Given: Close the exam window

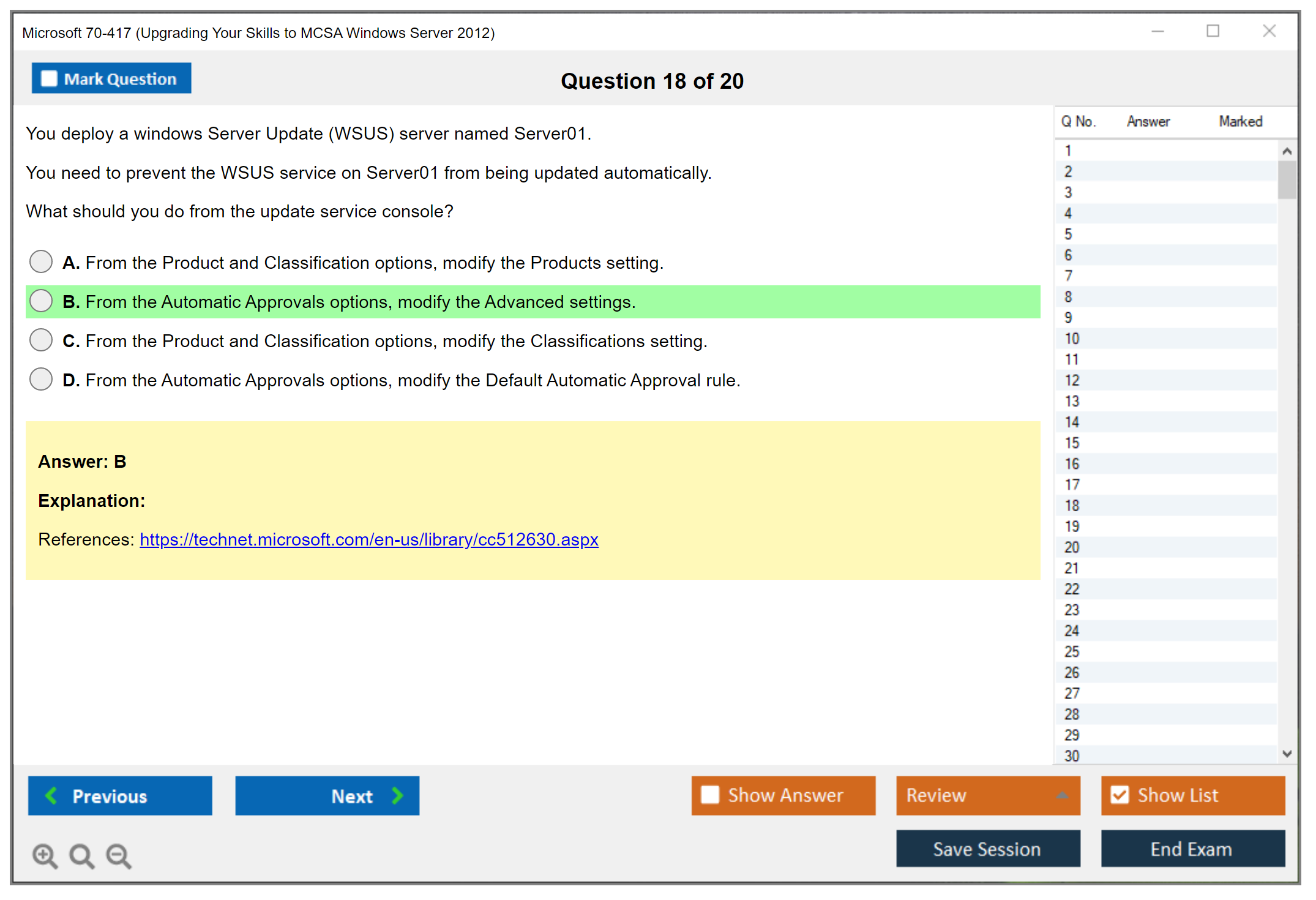Looking at the screenshot, I should click(x=1269, y=31).
